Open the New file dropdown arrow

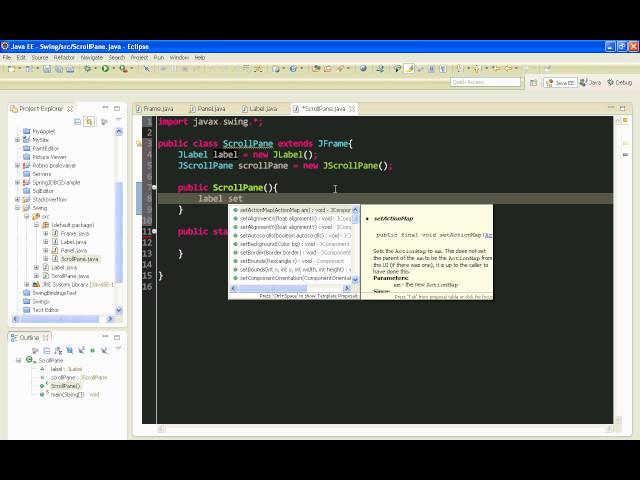tap(19, 69)
